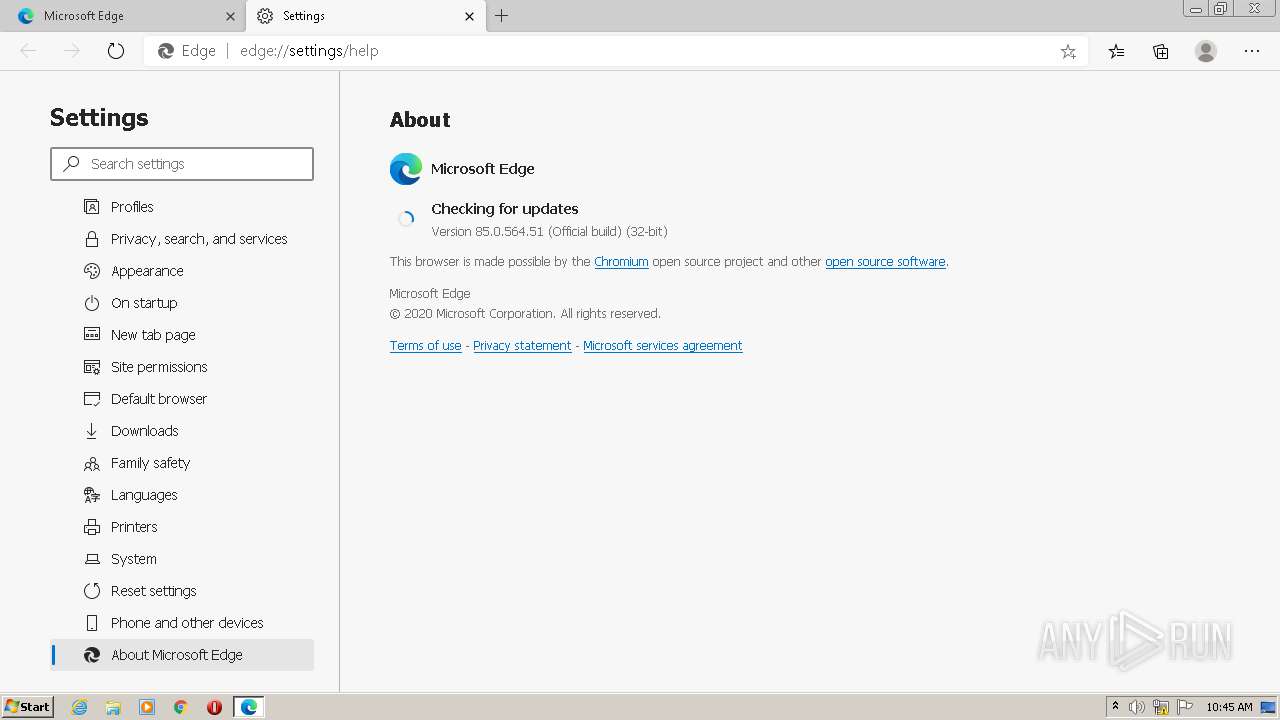1280x720 pixels.
Task: Launch Opera from the taskbar
Action: [214, 707]
